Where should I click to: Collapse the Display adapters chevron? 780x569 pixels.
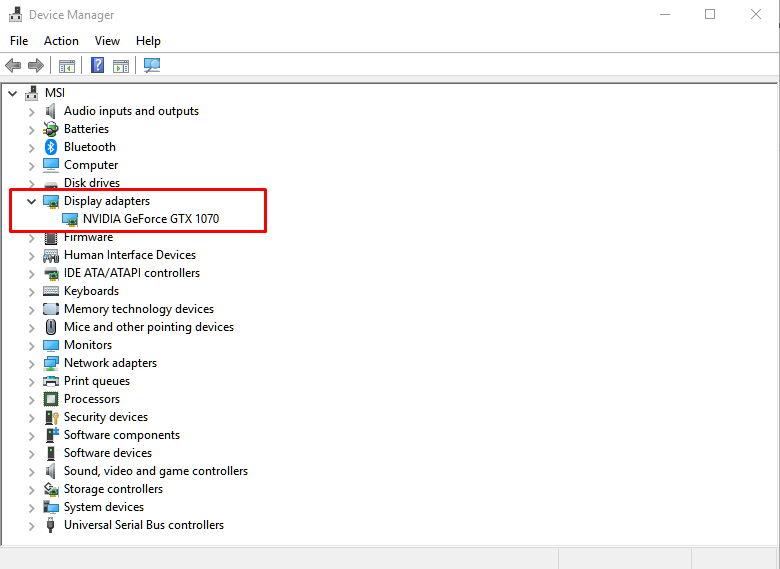(x=31, y=201)
